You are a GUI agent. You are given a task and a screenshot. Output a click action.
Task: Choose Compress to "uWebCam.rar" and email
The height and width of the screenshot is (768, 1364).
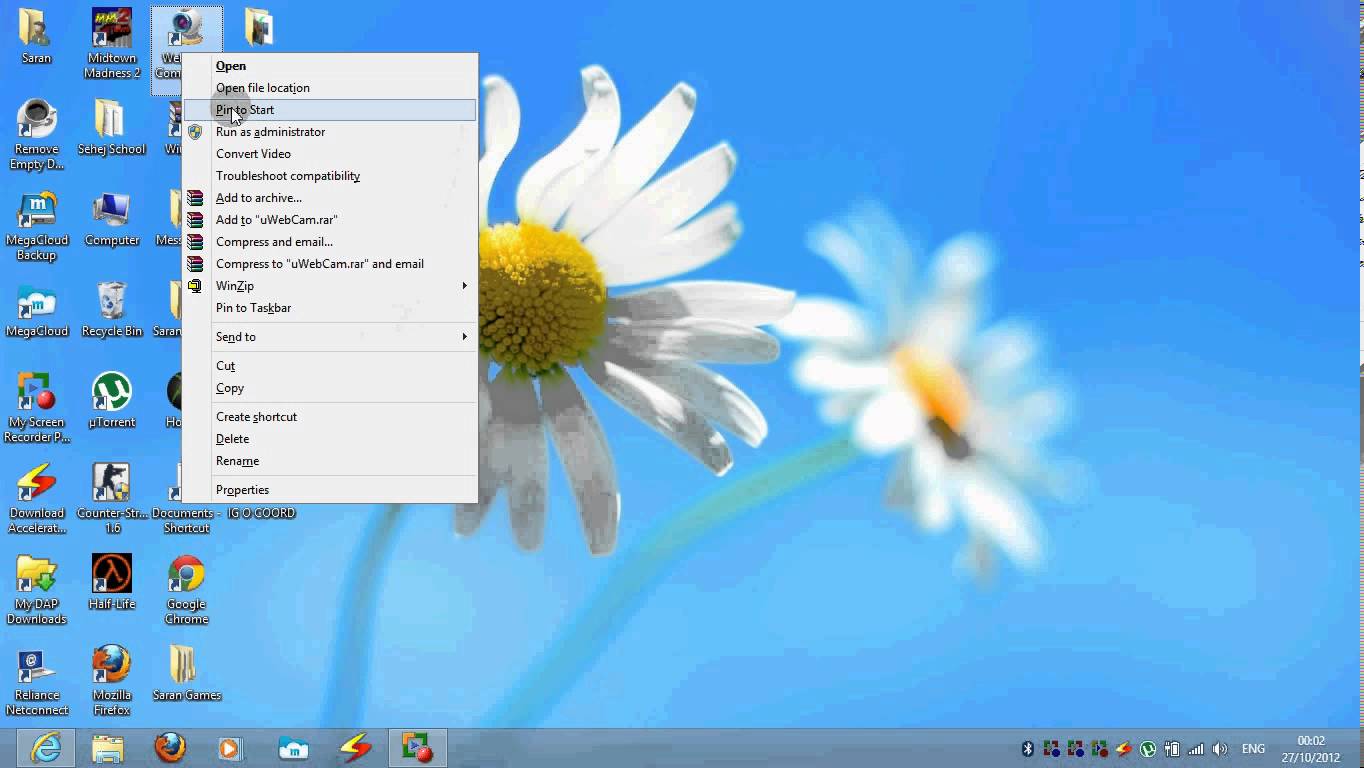(330, 264)
